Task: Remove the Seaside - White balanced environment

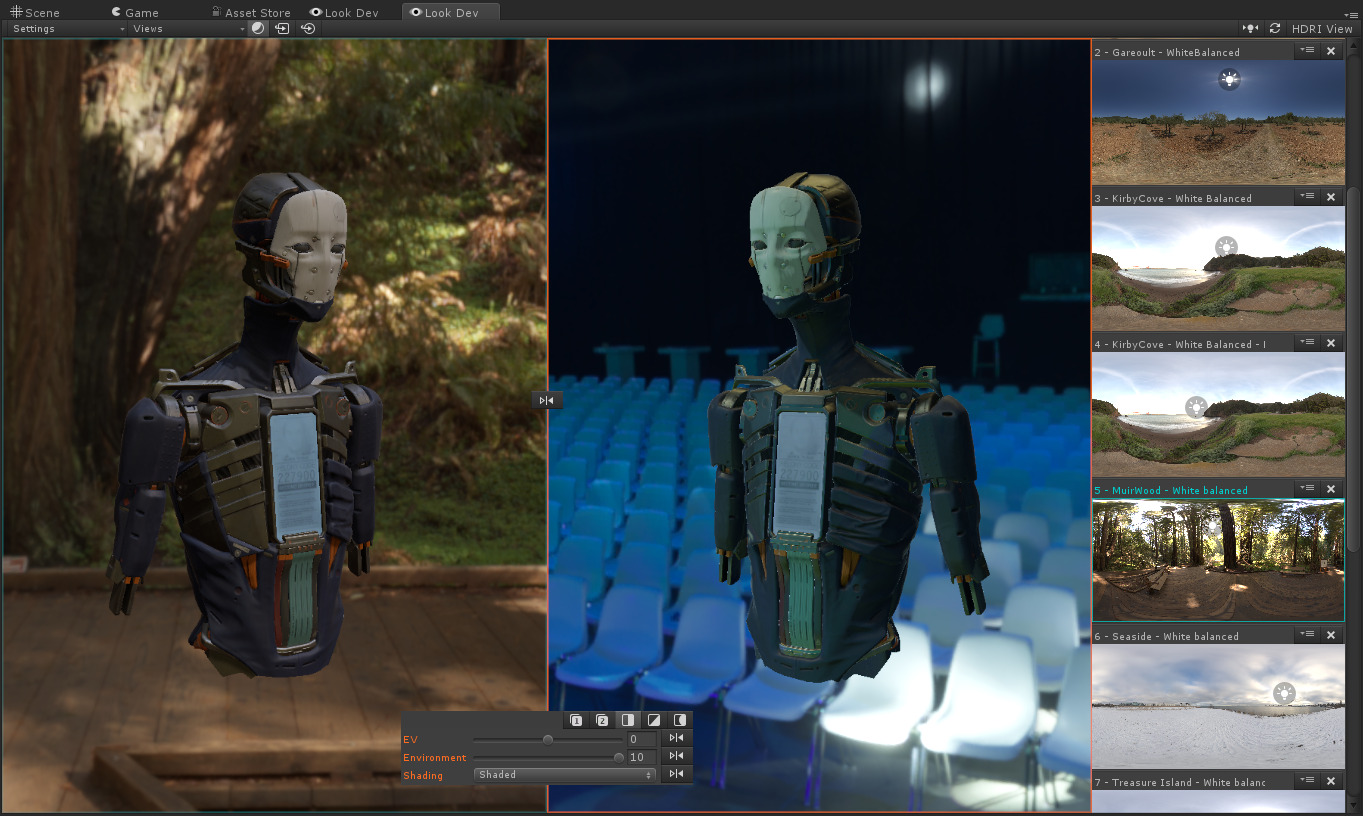Action: click(x=1331, y=634)
